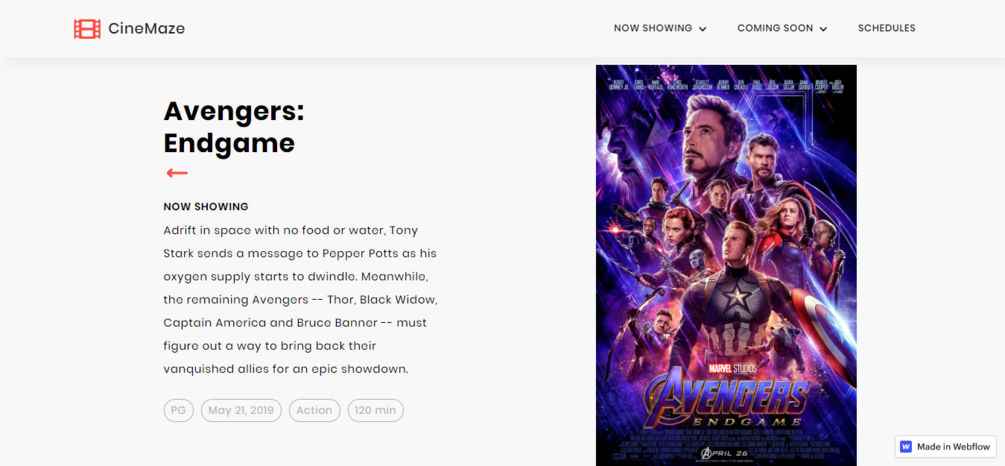Click the Made in Webflow badge text
This screenshot has width=1005, height=466.
tap(954, 447)
